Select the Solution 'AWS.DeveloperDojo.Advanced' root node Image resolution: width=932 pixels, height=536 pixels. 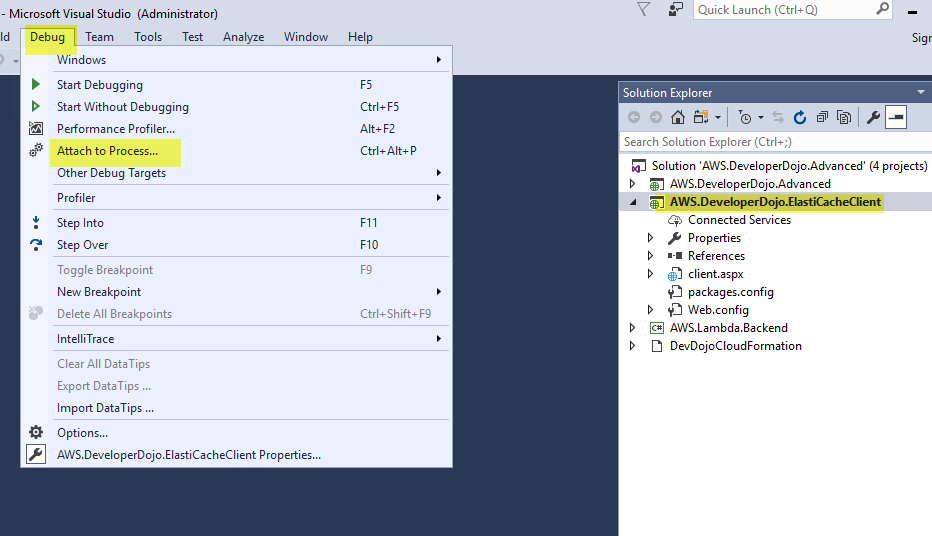789,166
